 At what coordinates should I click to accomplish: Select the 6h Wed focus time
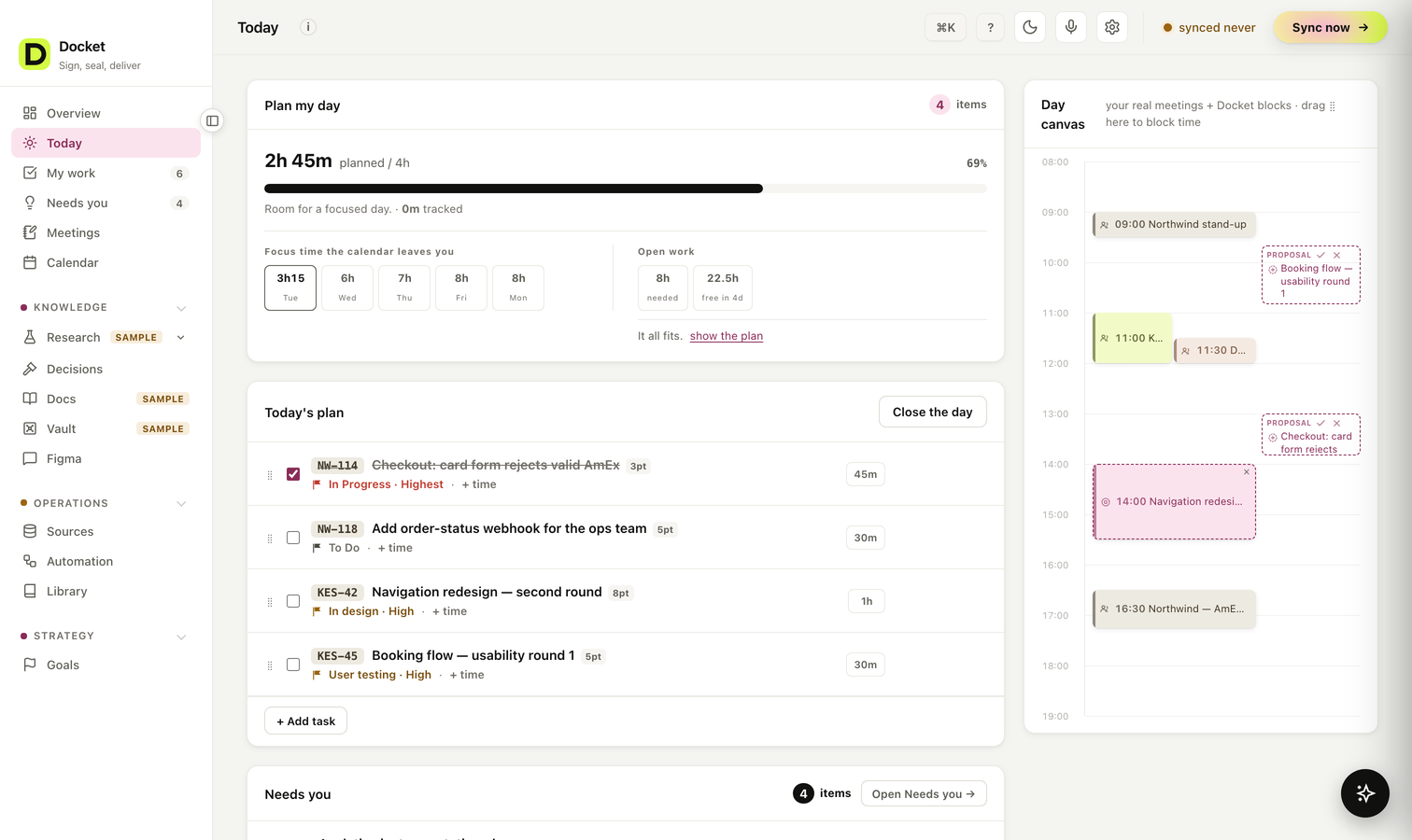coord(347,287)
